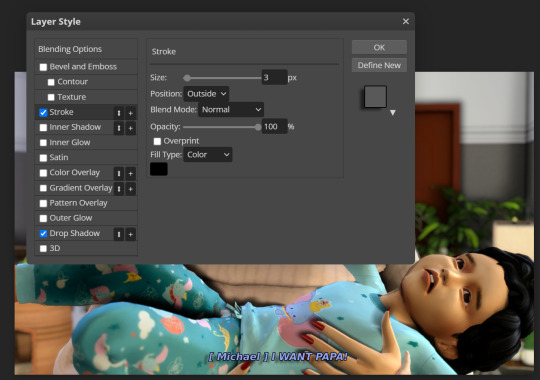Click the Opacity slider handle
Image resolution: width=540 pixels, height=380 pixels.
pos(258,127)
